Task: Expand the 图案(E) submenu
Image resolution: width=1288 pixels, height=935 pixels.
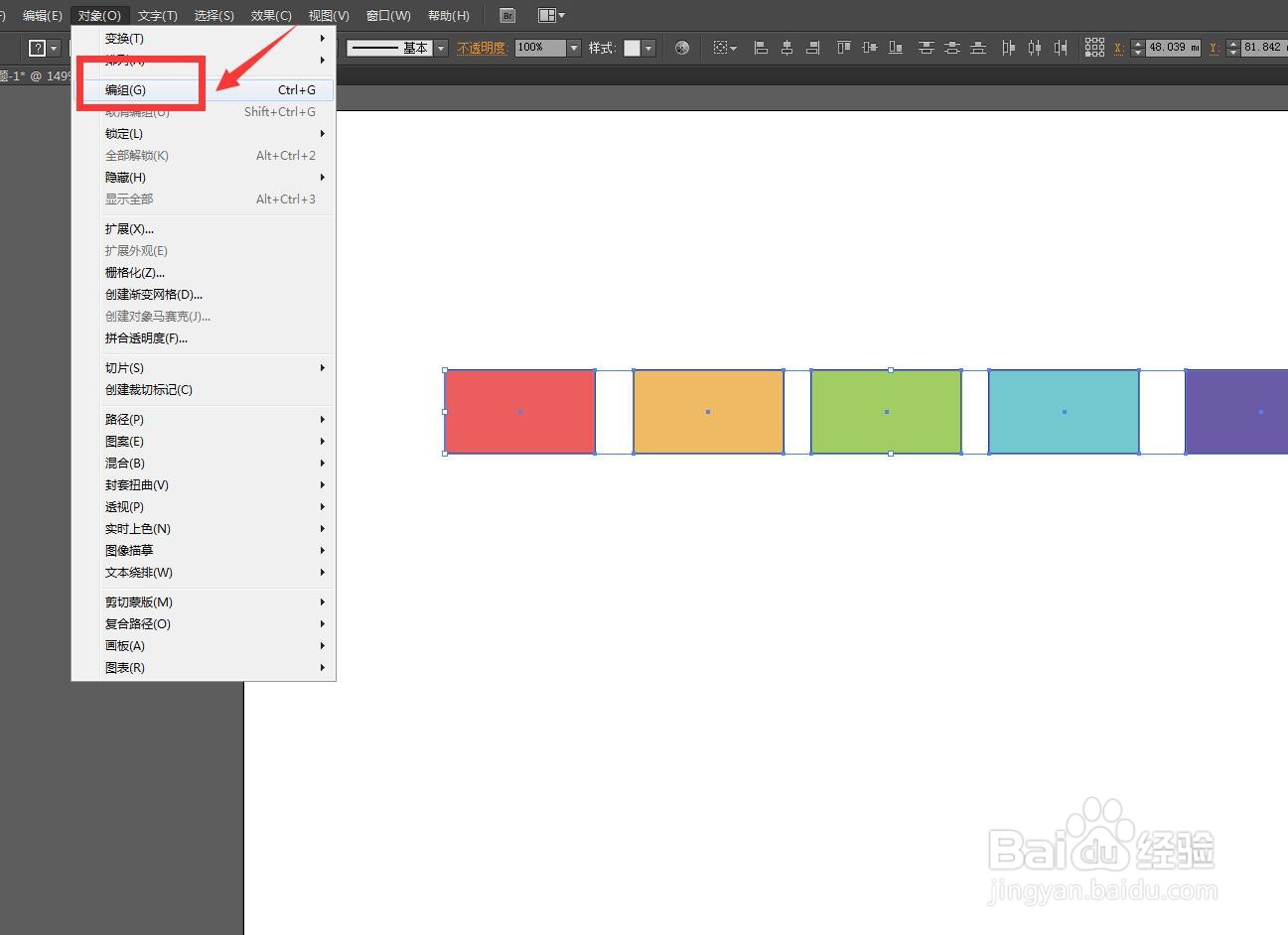Action: (204, 442)
